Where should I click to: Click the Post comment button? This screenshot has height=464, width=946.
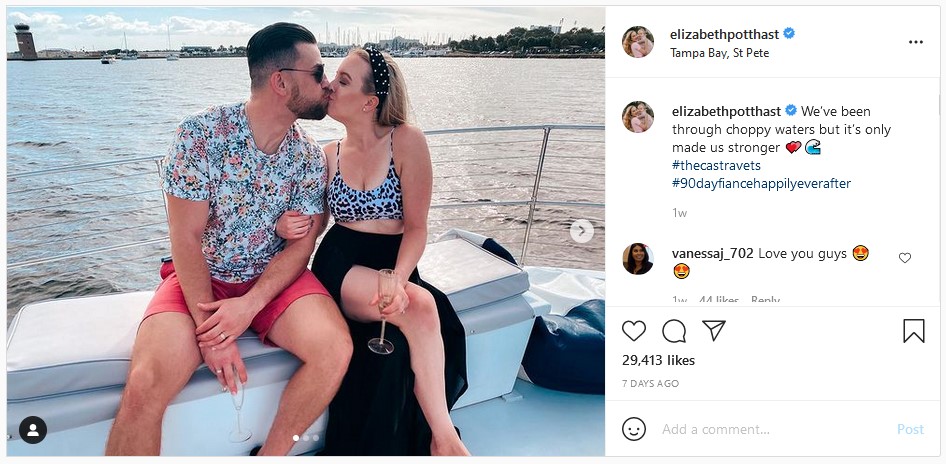click(910, 429)
